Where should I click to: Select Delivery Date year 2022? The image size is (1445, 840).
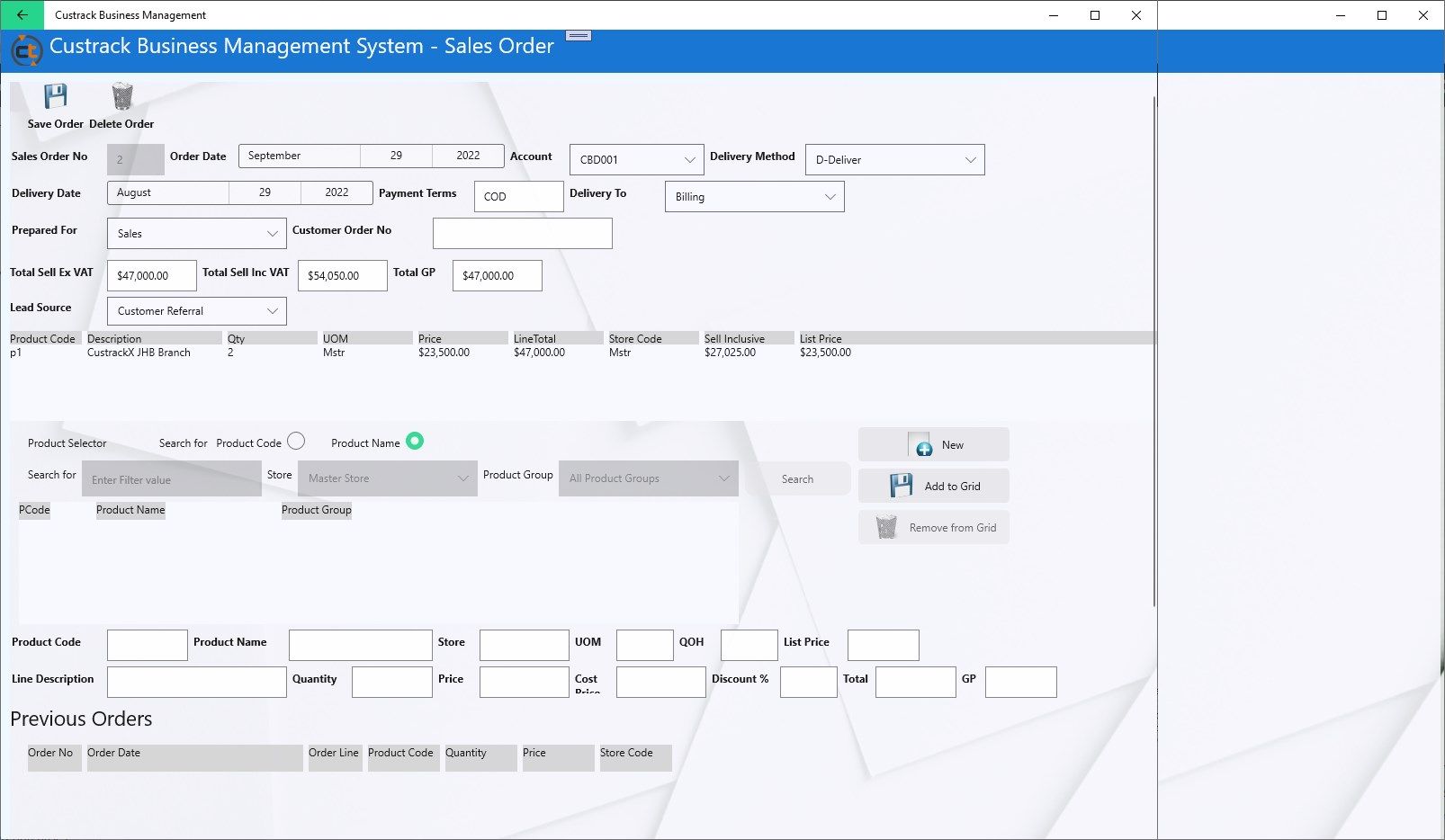(337, 192)
